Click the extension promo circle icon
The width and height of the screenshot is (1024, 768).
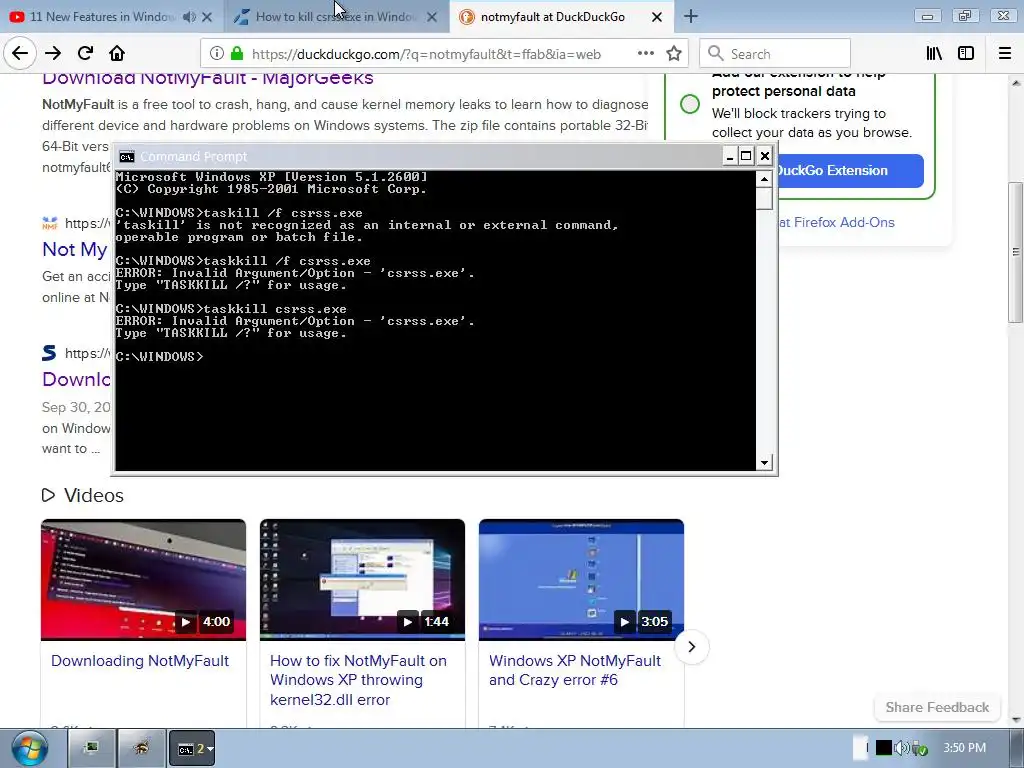pyautogui.click(x=690, y=104)
